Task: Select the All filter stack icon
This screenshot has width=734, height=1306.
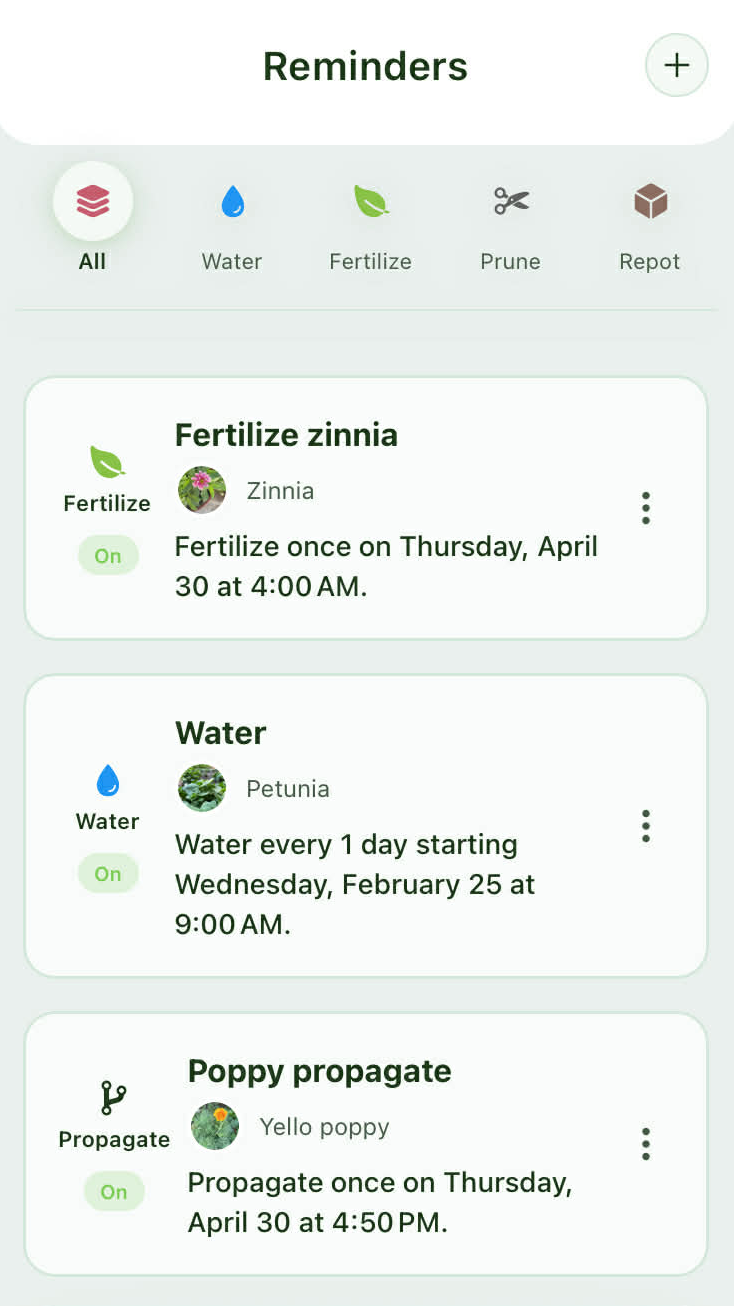Action: click(93, 203)
